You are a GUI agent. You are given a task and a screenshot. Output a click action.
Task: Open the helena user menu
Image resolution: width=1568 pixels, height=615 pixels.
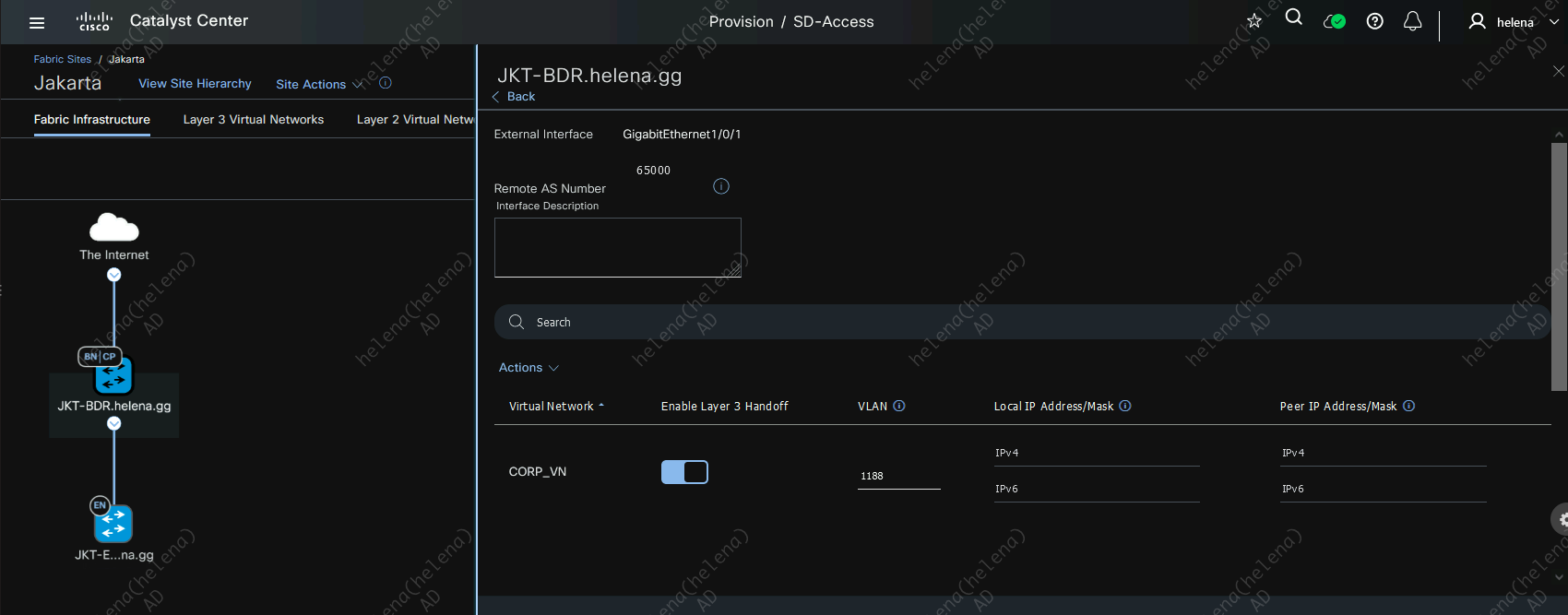[x=1514, y=22]
